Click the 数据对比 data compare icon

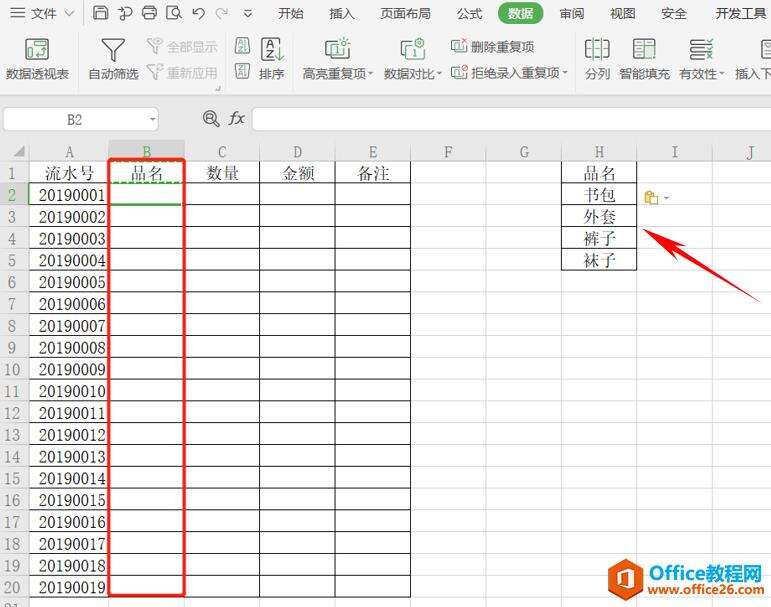click(x=413, y=49)
